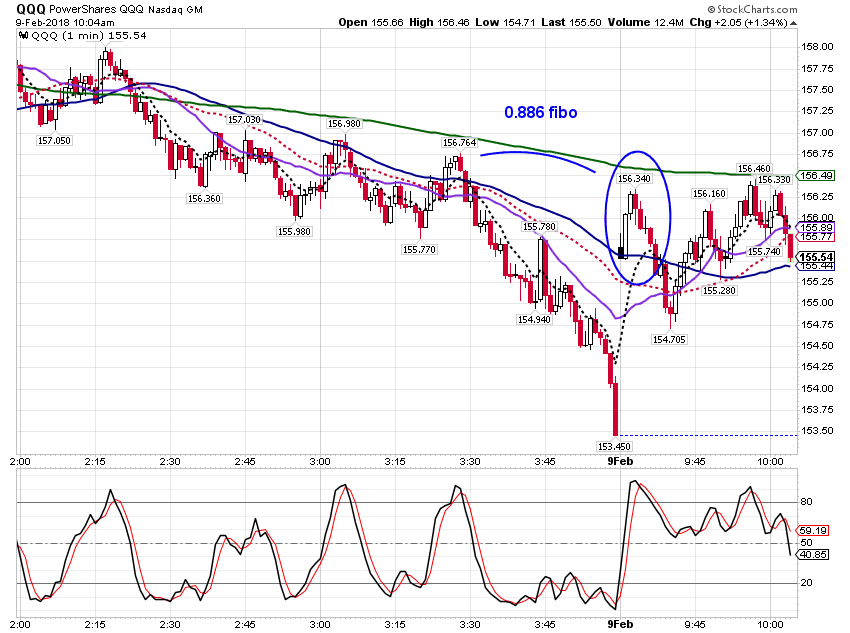Click the 156.330 price label
Image resolution: width=850 pixels, height=633 pixels.
click(x=774, y=179)
